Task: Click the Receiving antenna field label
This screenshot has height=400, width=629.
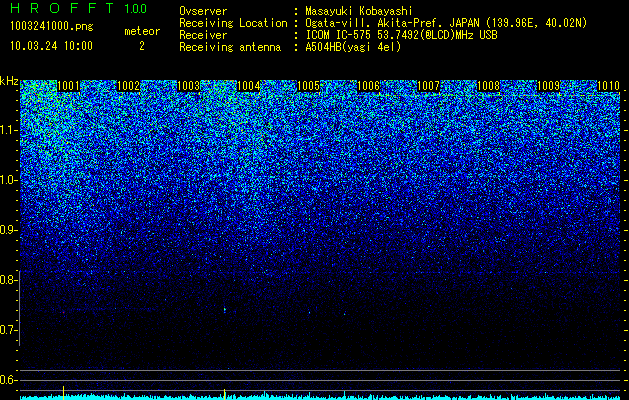Action: coord(230,47)
